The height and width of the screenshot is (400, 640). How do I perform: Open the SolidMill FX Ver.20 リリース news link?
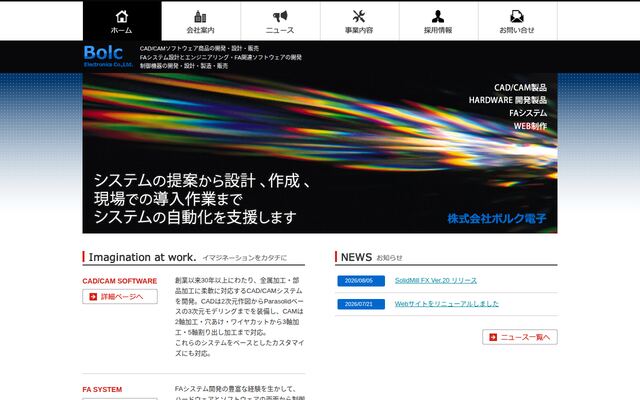click(436, 280)
